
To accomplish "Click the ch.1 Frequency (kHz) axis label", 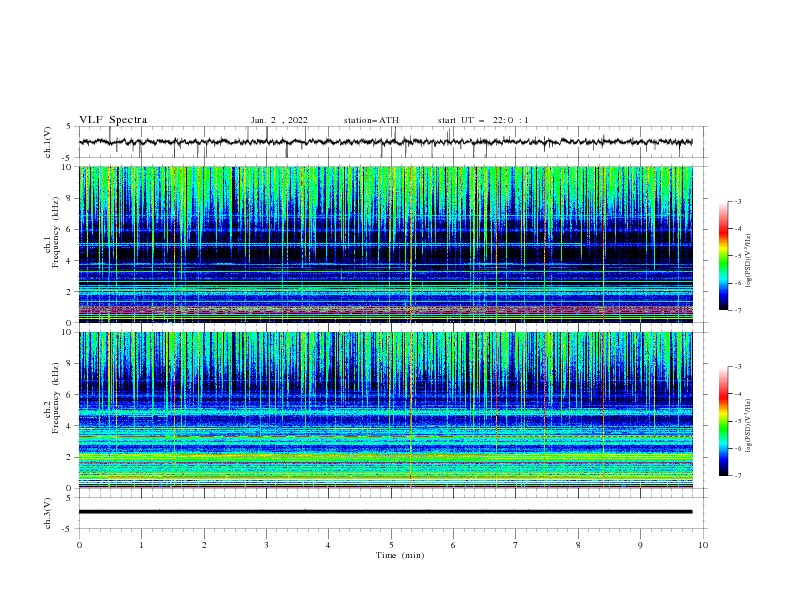I will point(52,232).
